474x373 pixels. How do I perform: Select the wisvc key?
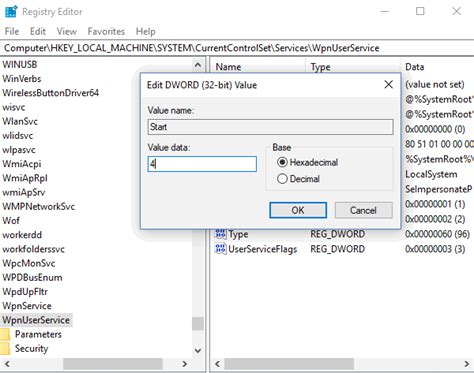[x=14, y=107]
